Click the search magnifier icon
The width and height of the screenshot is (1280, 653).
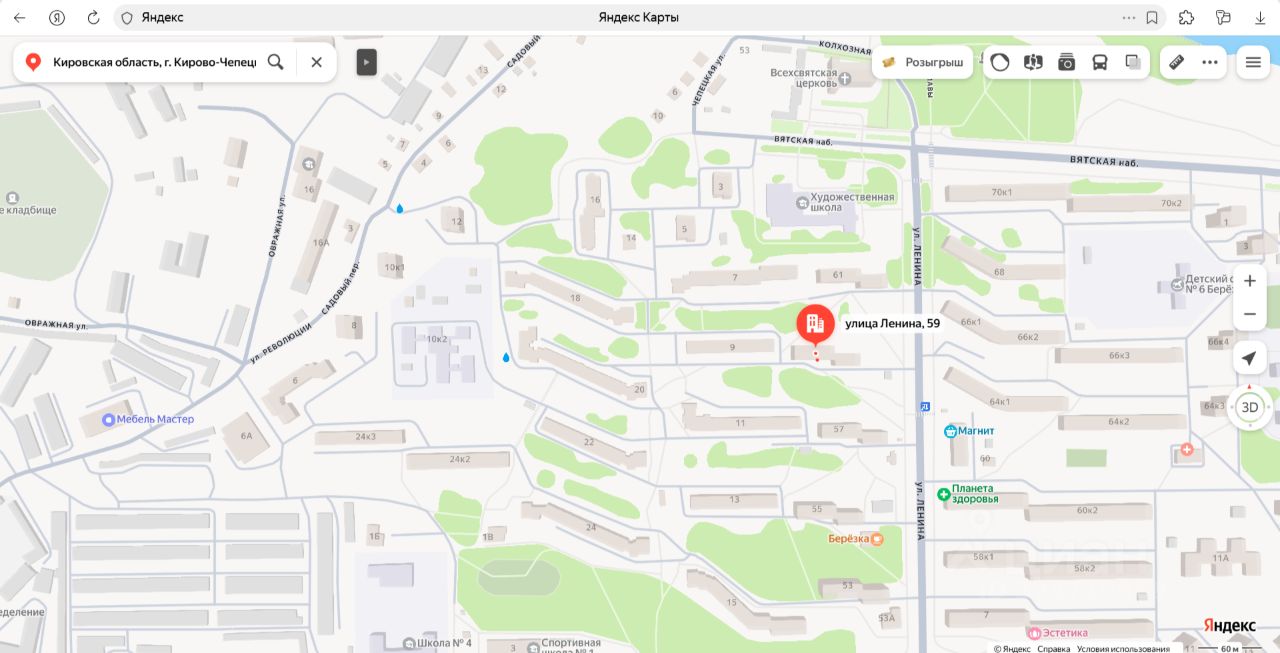pyautogui.click(x=276, y=62)
